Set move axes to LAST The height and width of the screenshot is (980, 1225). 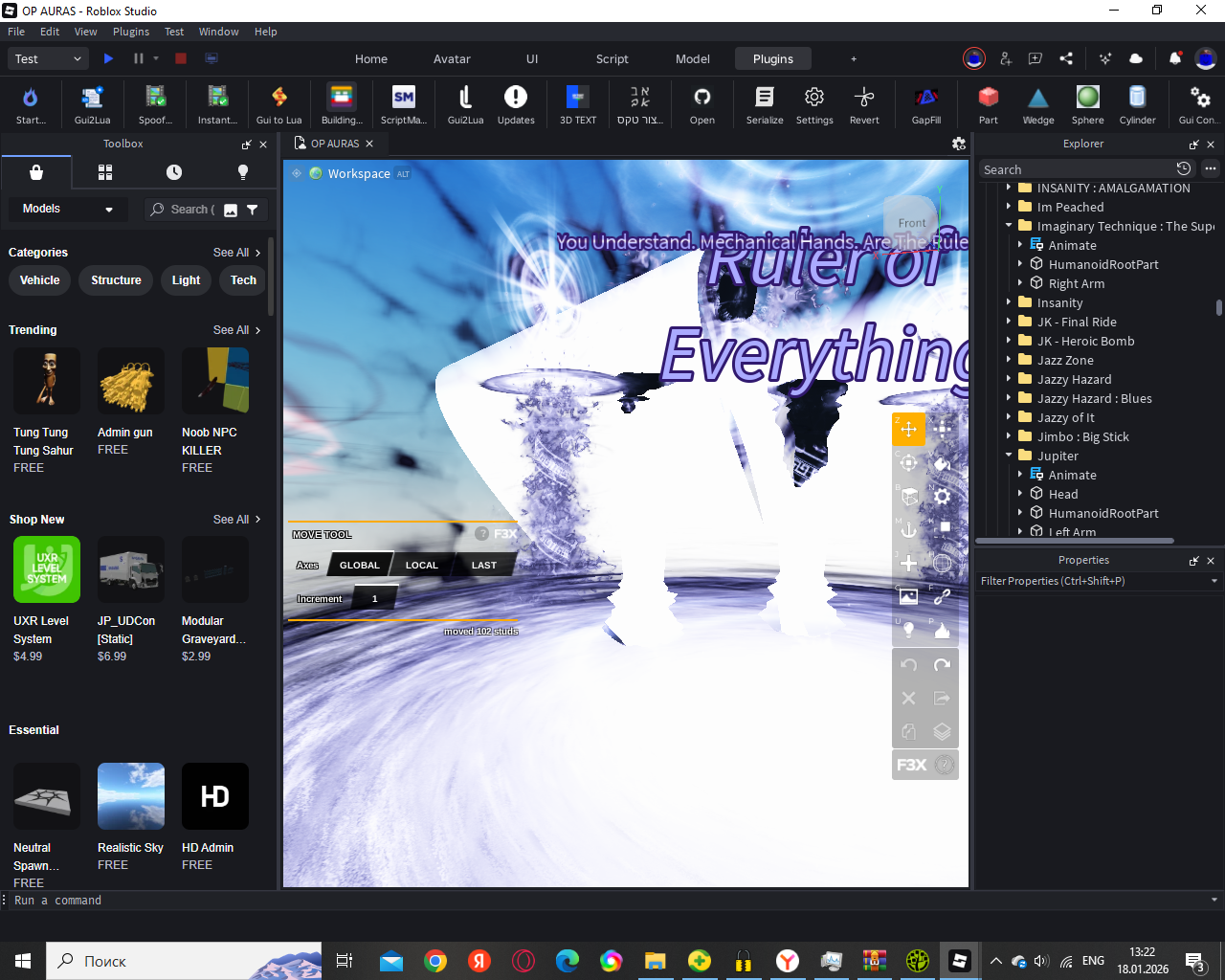(484, 565)
